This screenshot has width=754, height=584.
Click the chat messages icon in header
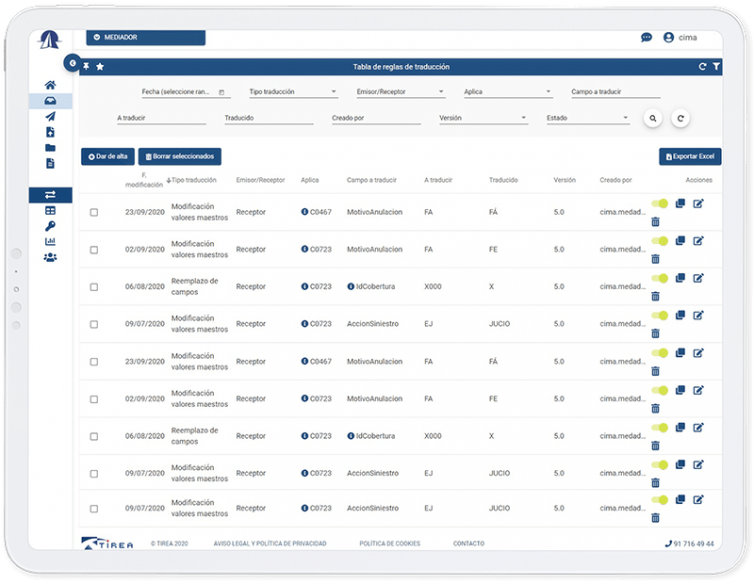646,38
